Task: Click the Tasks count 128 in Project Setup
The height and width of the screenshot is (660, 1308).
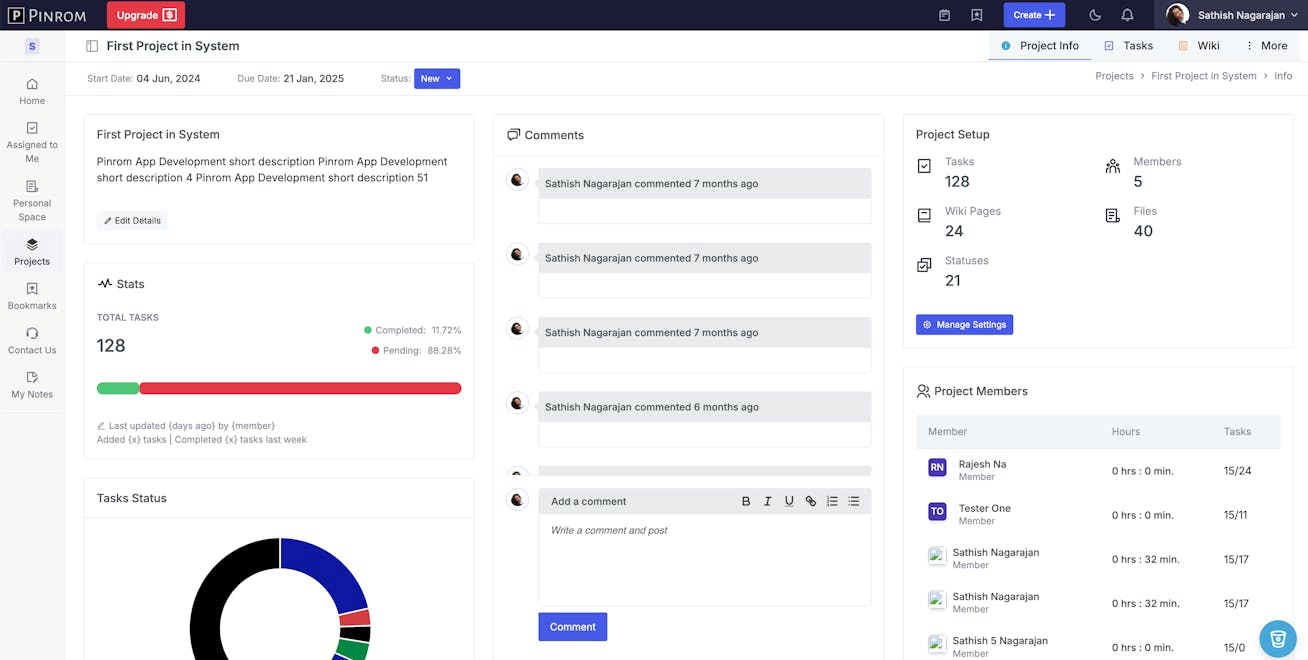Action: click(957, 181)
